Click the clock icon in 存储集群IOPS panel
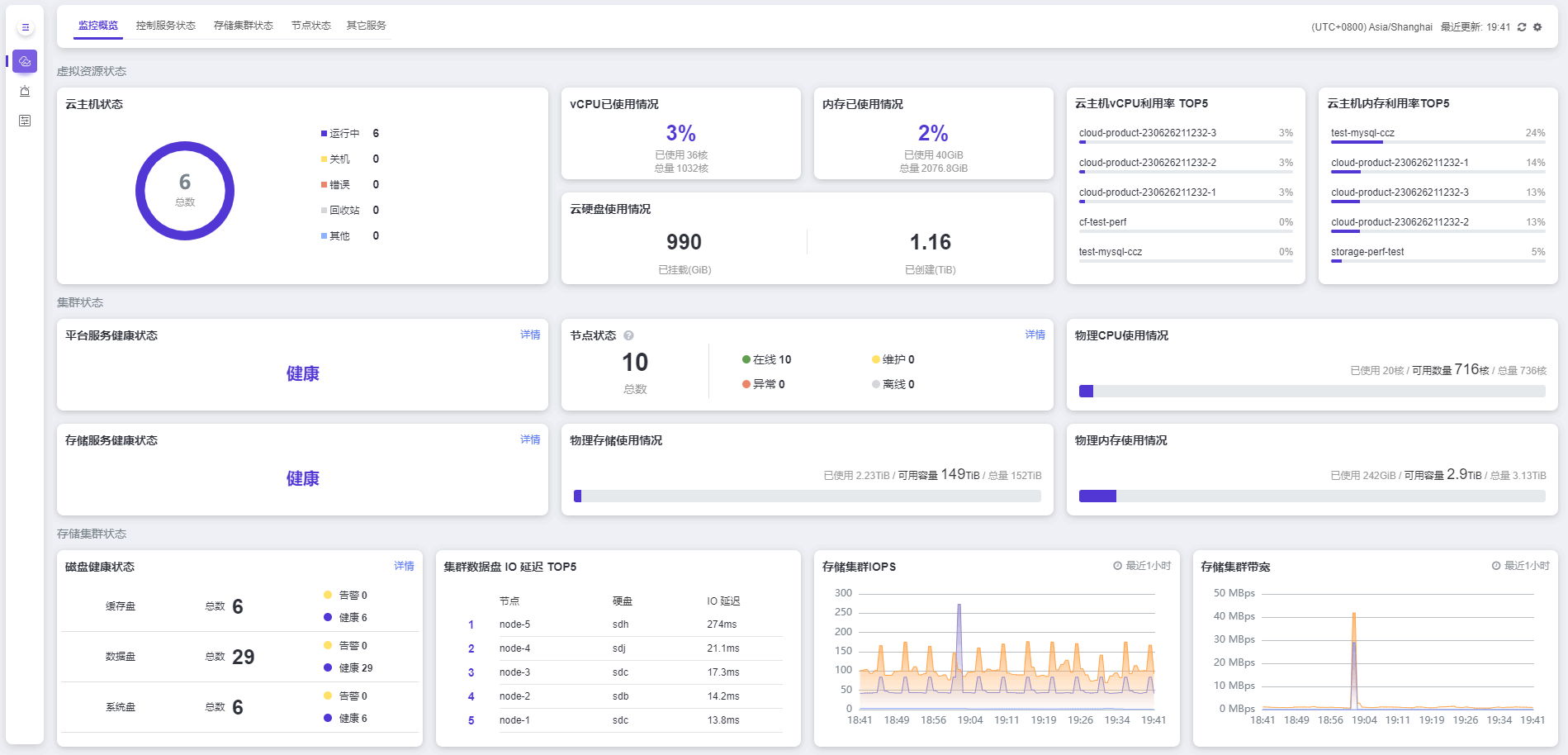1568x755 pixels. point(1117,566)
